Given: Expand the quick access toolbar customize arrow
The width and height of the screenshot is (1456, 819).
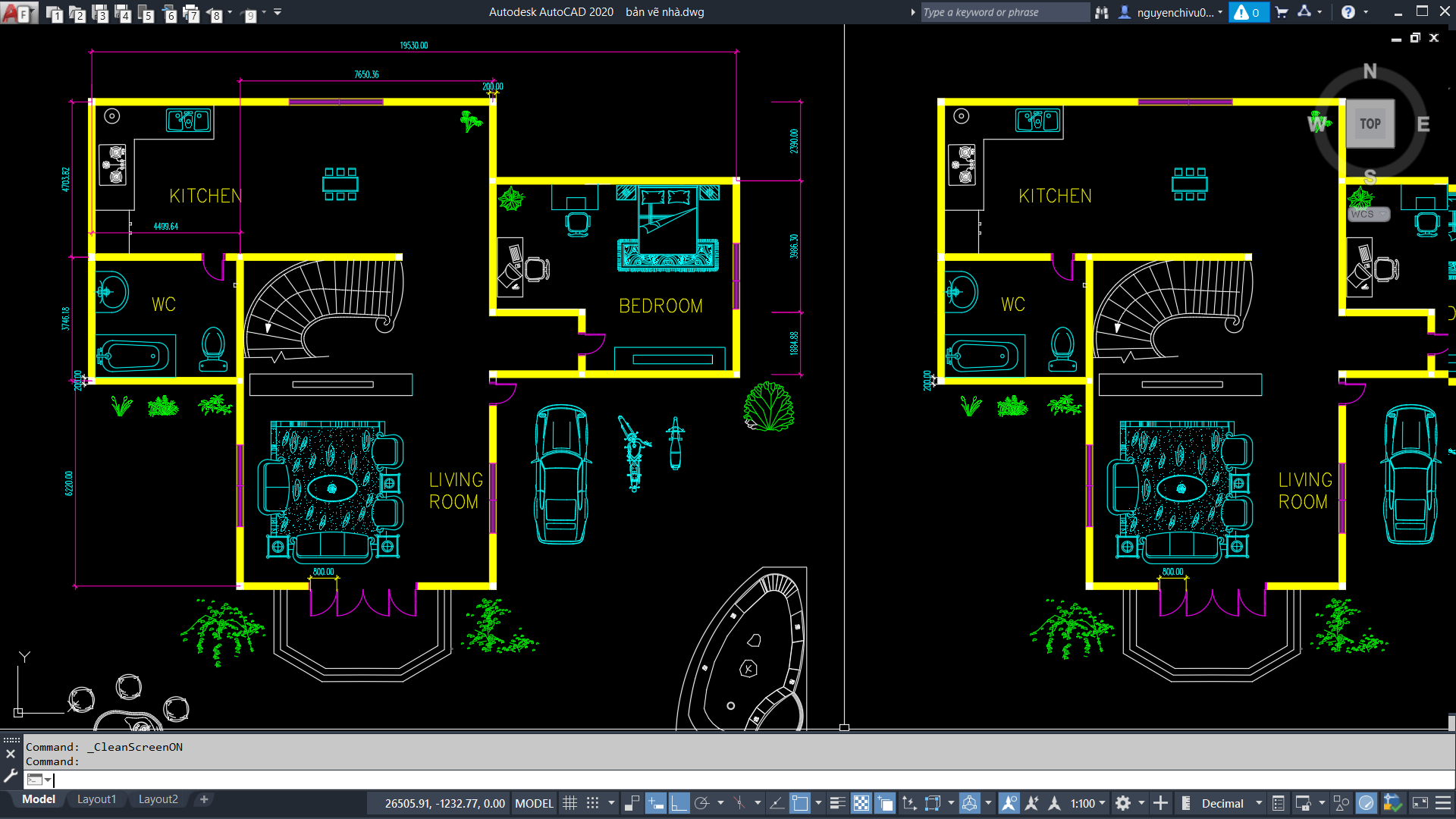Looking at the screenshot, I should [x=278, y=12].
